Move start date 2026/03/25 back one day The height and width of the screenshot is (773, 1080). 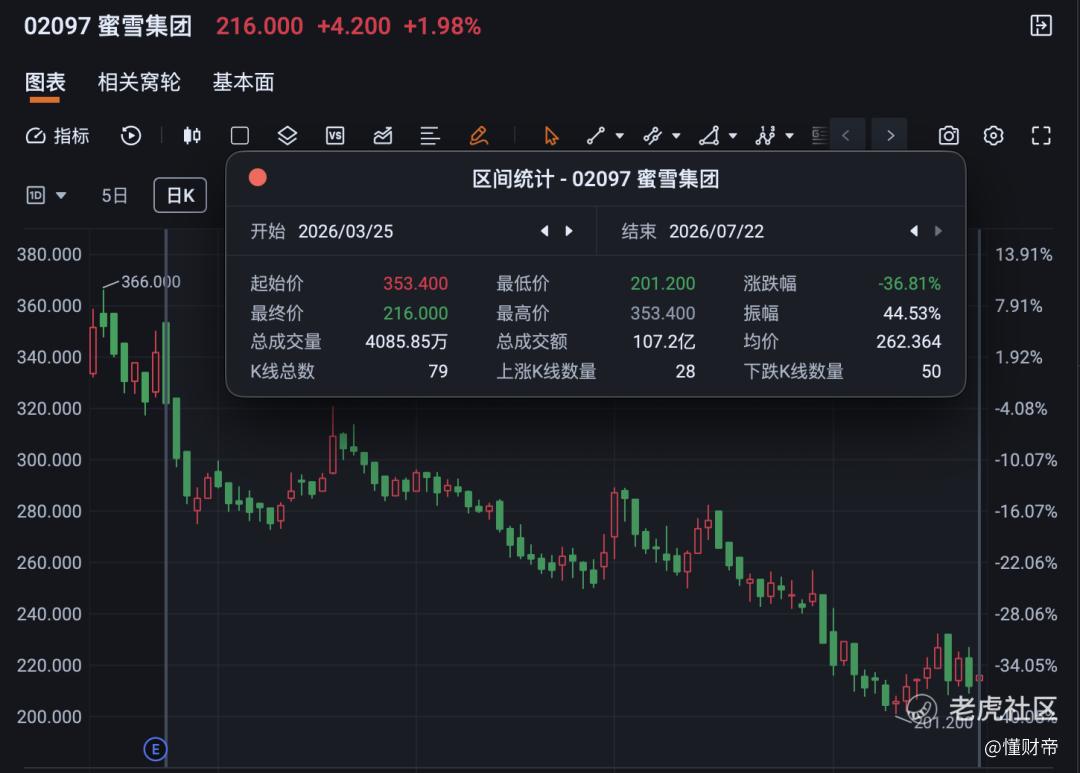point(545,231)
